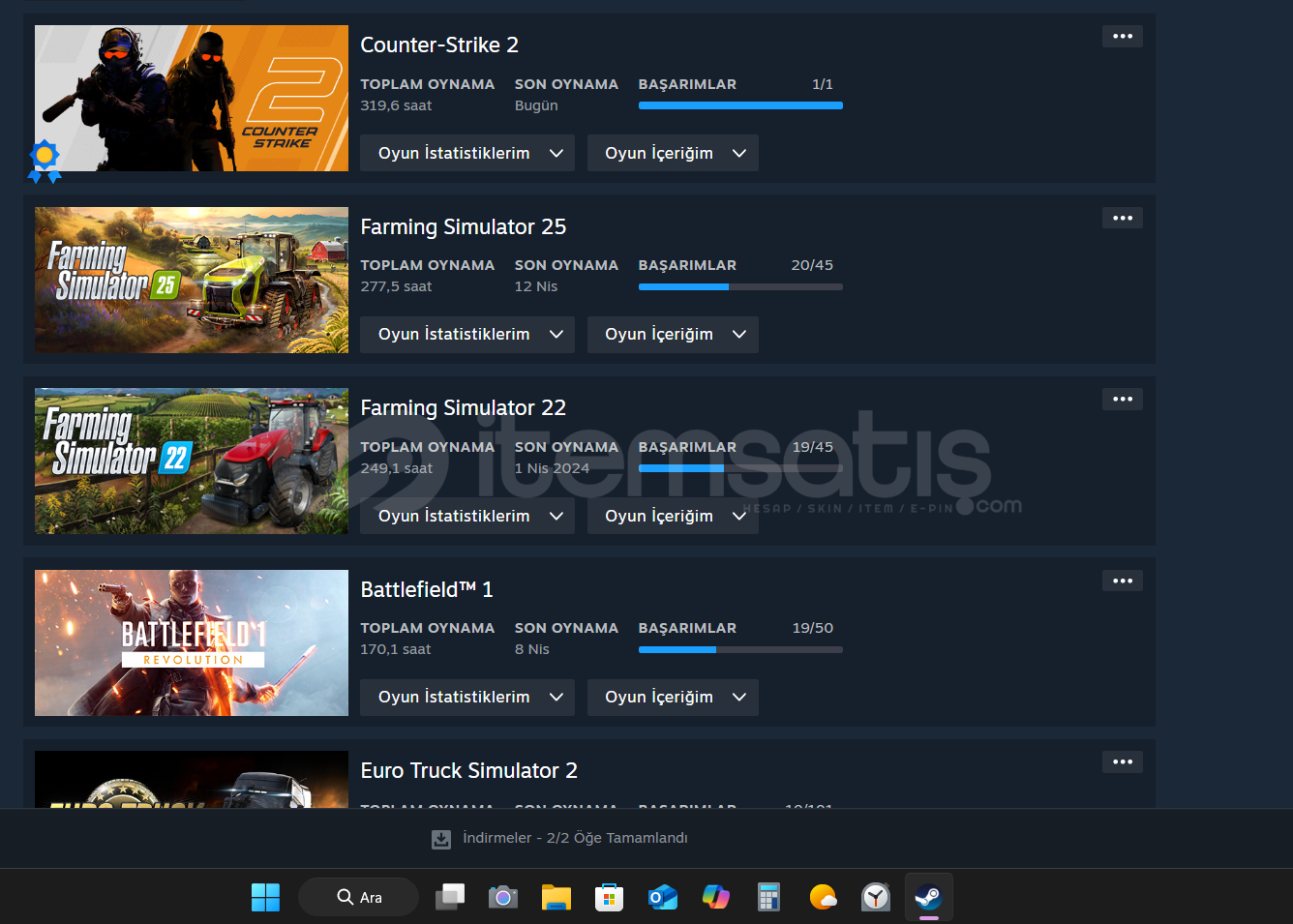Expand Oyun İçeriğim for Farming Simulator 22
1293x924 pixels.
tap(673, 516)
